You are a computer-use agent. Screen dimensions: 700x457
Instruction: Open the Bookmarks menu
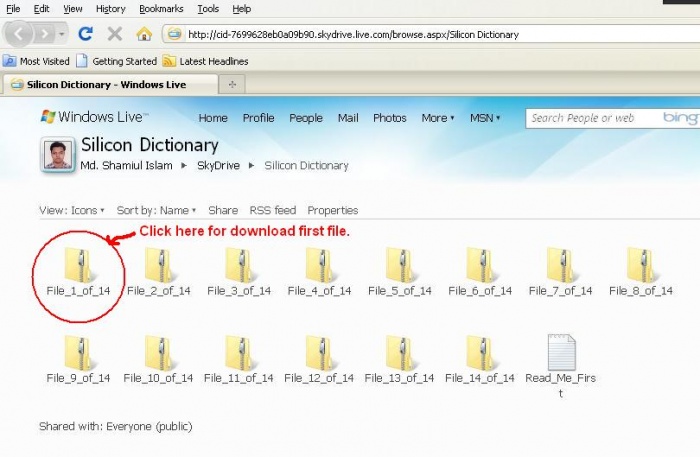161,9
